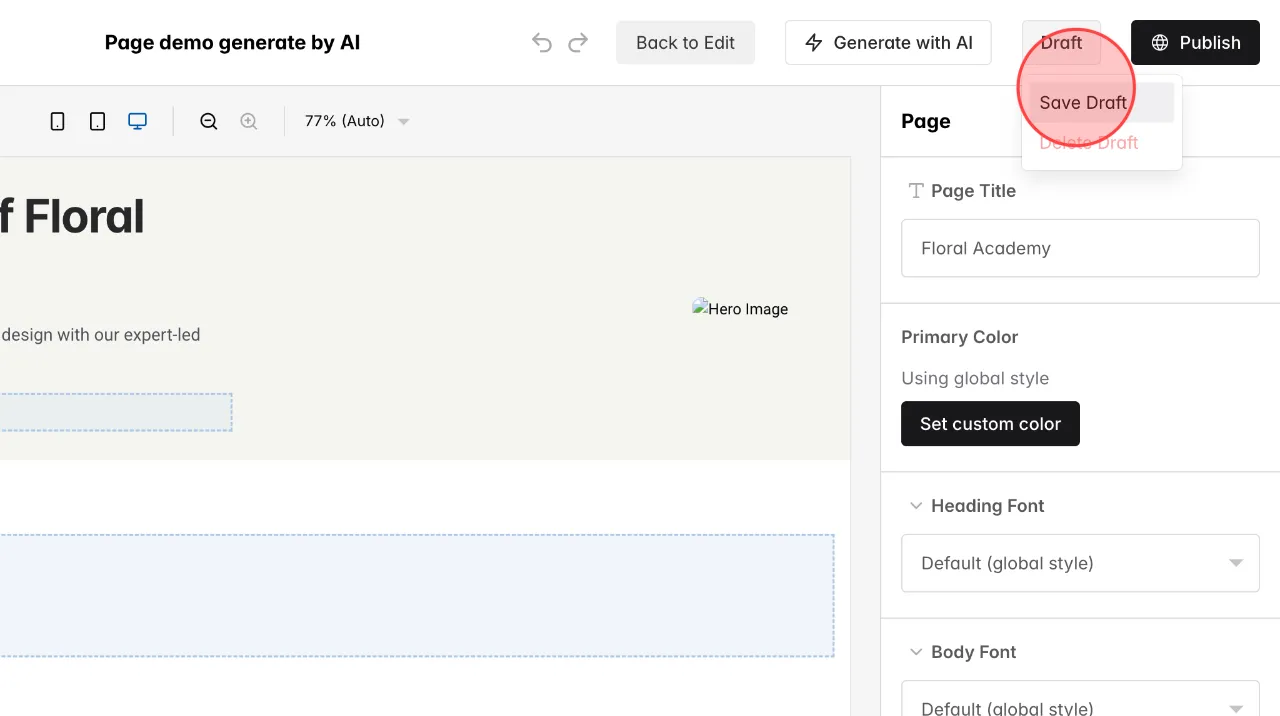Screen dimensions: 1280x716
Task: Click the Set custom color button
Action: pyautogui.click(x=990, y=424)
